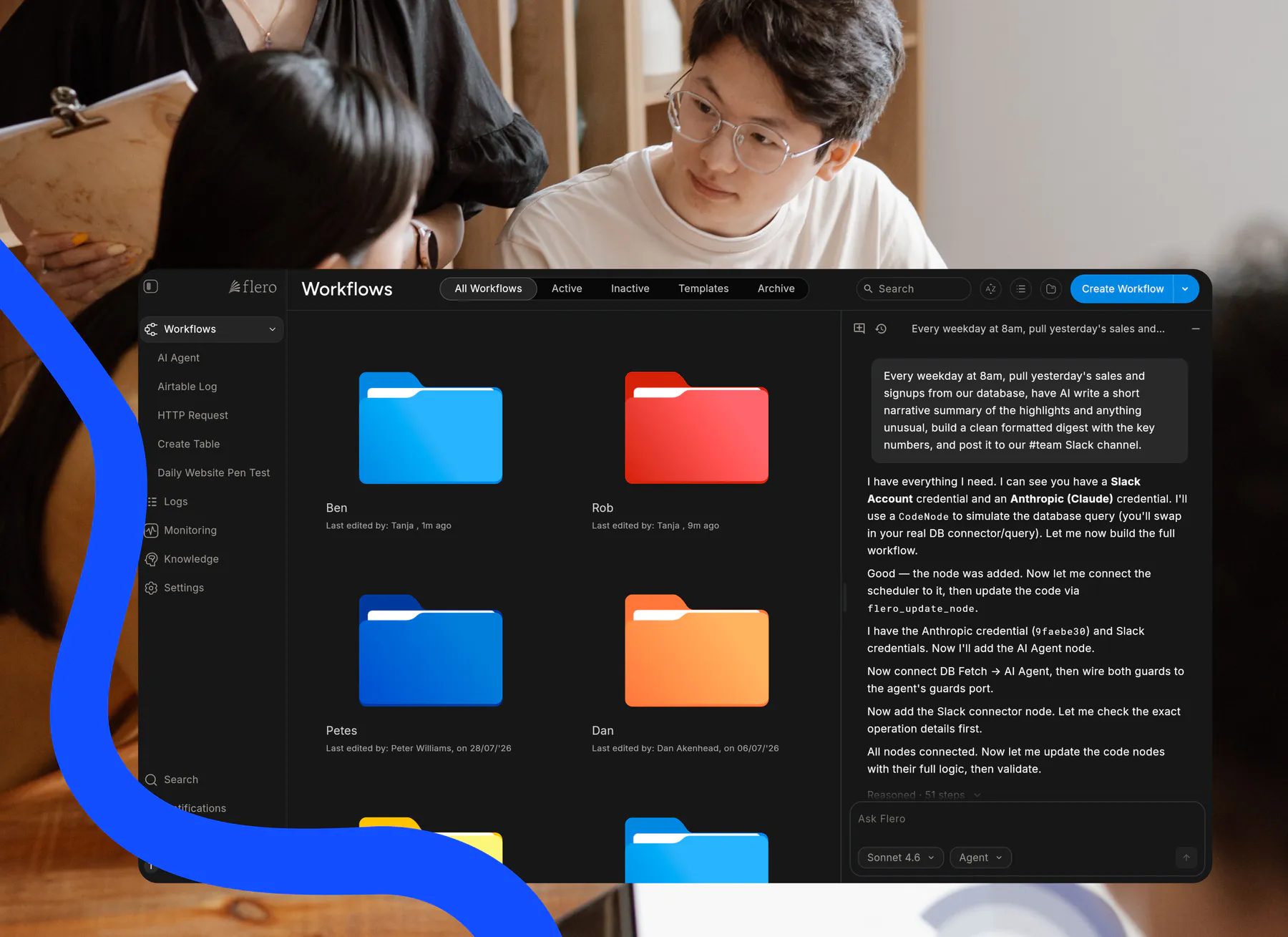Open the Logs section icon
Screen dimensions: 1288x937
(152, 502)
